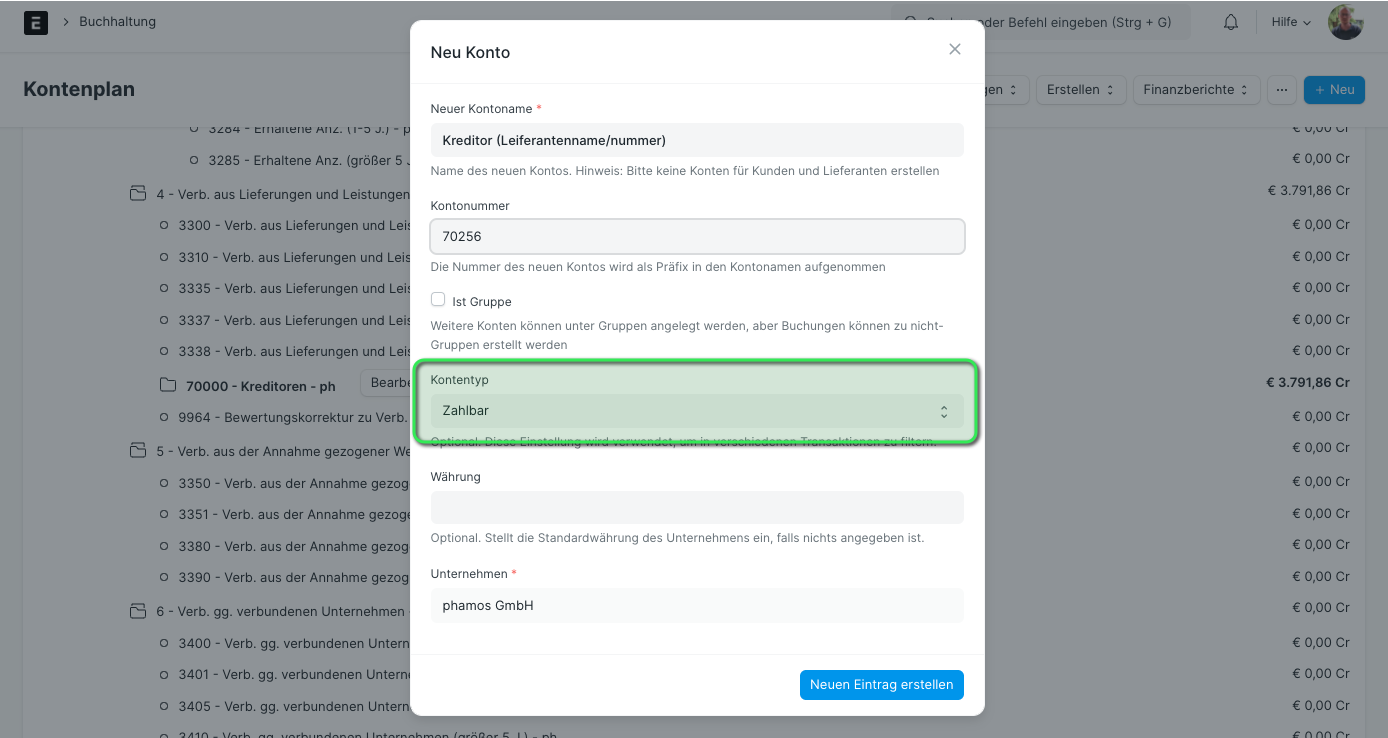Screen dimensions: 1388x738
Task: Expand the Finanzberichte dropdown
Action: pyautogui.click(x=1196, y=90)
